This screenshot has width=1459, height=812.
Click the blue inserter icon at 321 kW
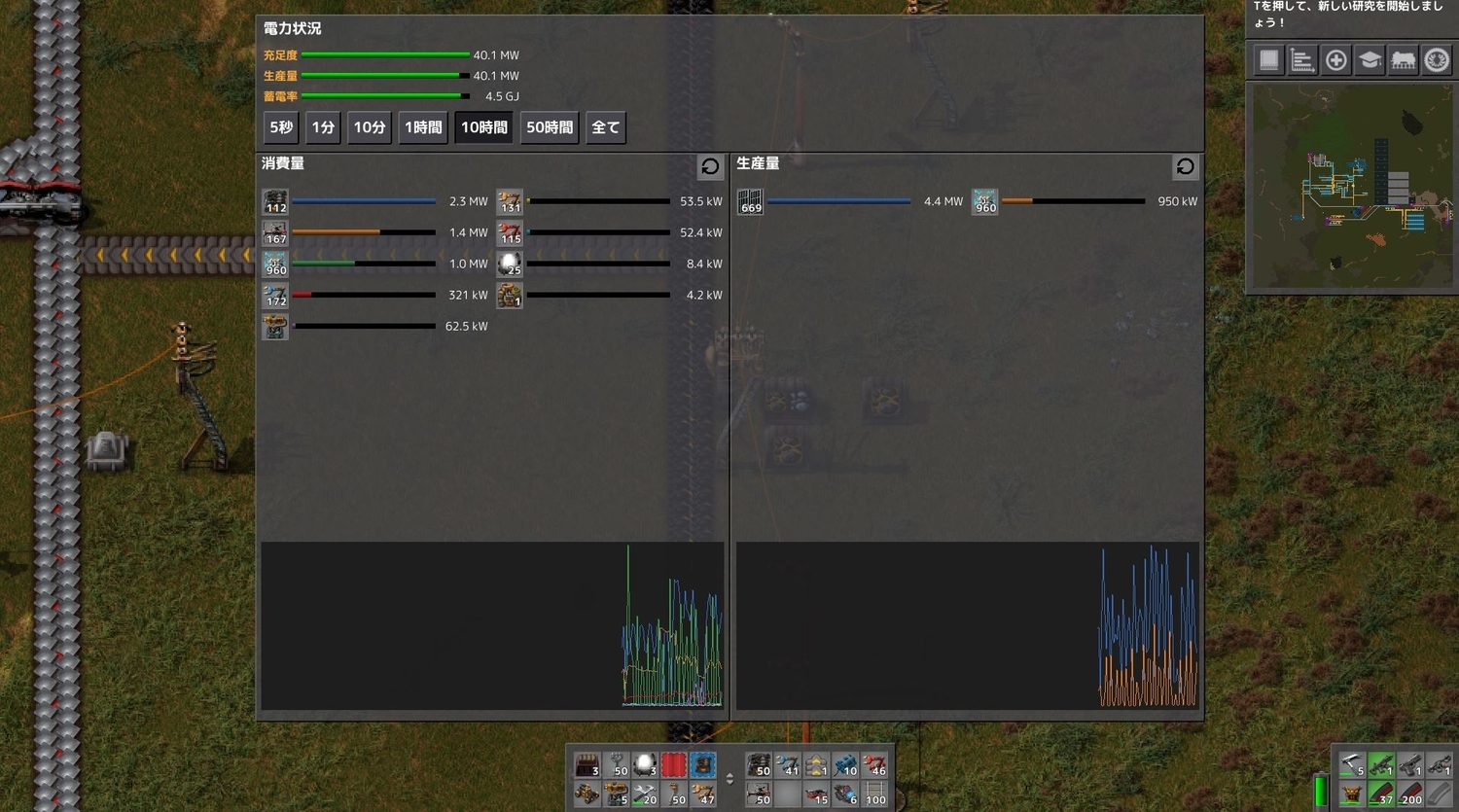(x=275, y=295)
